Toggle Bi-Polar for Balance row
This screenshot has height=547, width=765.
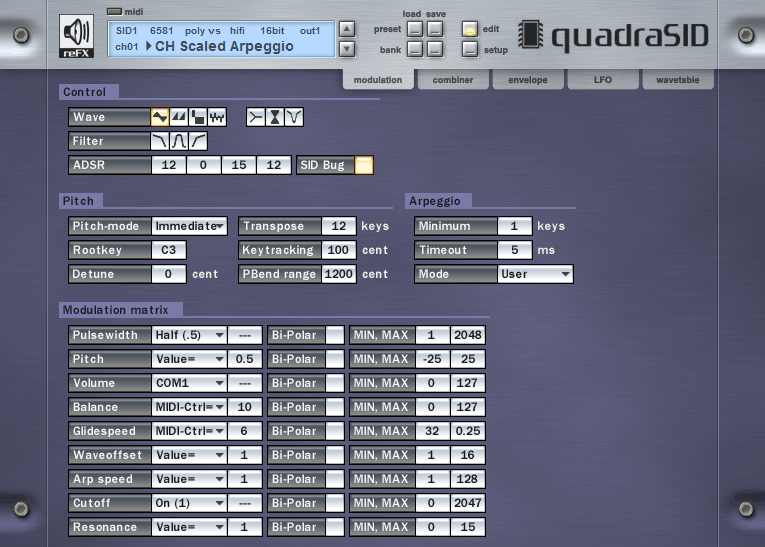(x=335, y=407)
